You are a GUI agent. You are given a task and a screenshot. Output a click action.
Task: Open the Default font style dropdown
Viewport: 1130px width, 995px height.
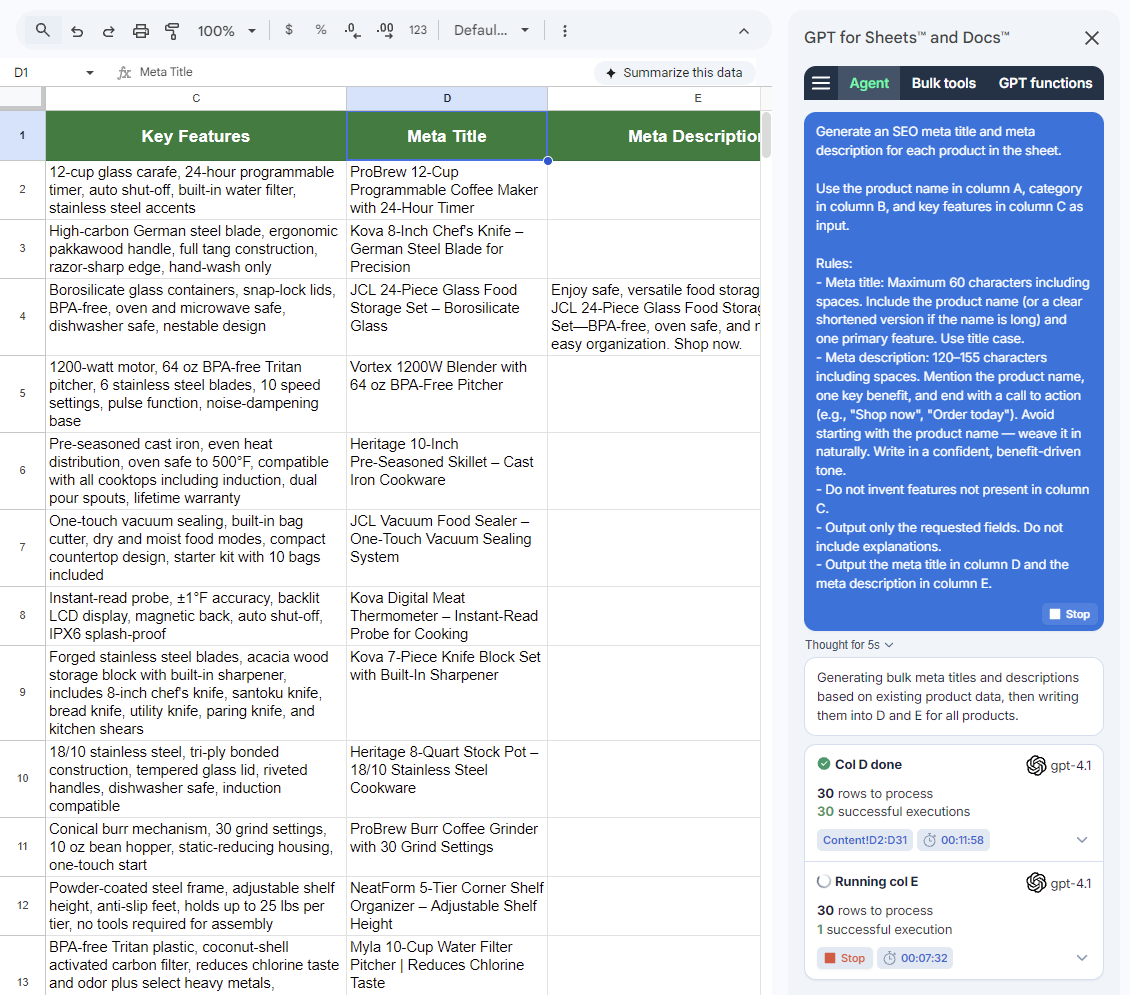pyautogui.click(x=492, y=31)
